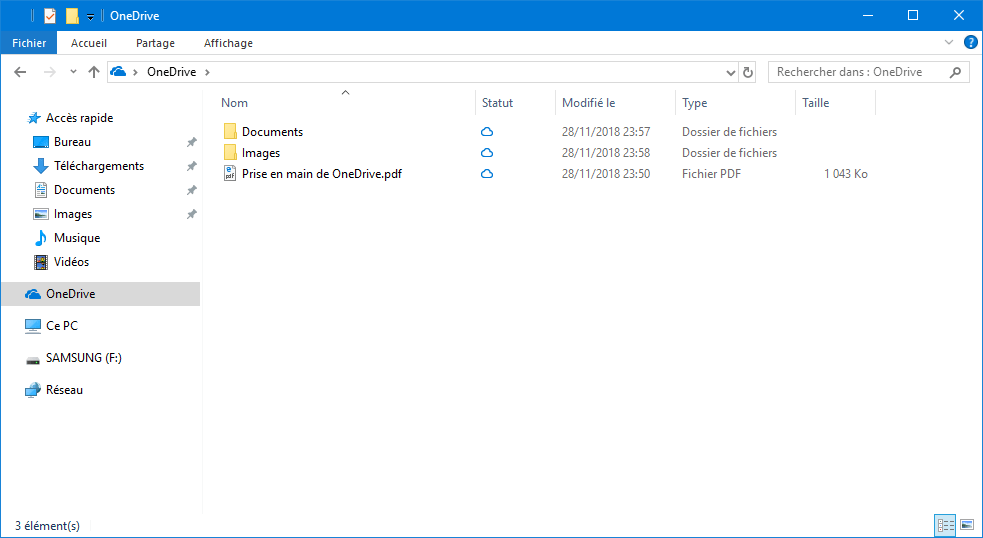Select the Images folder in file list
Viewport: 983px width, 538px height.
261,153
